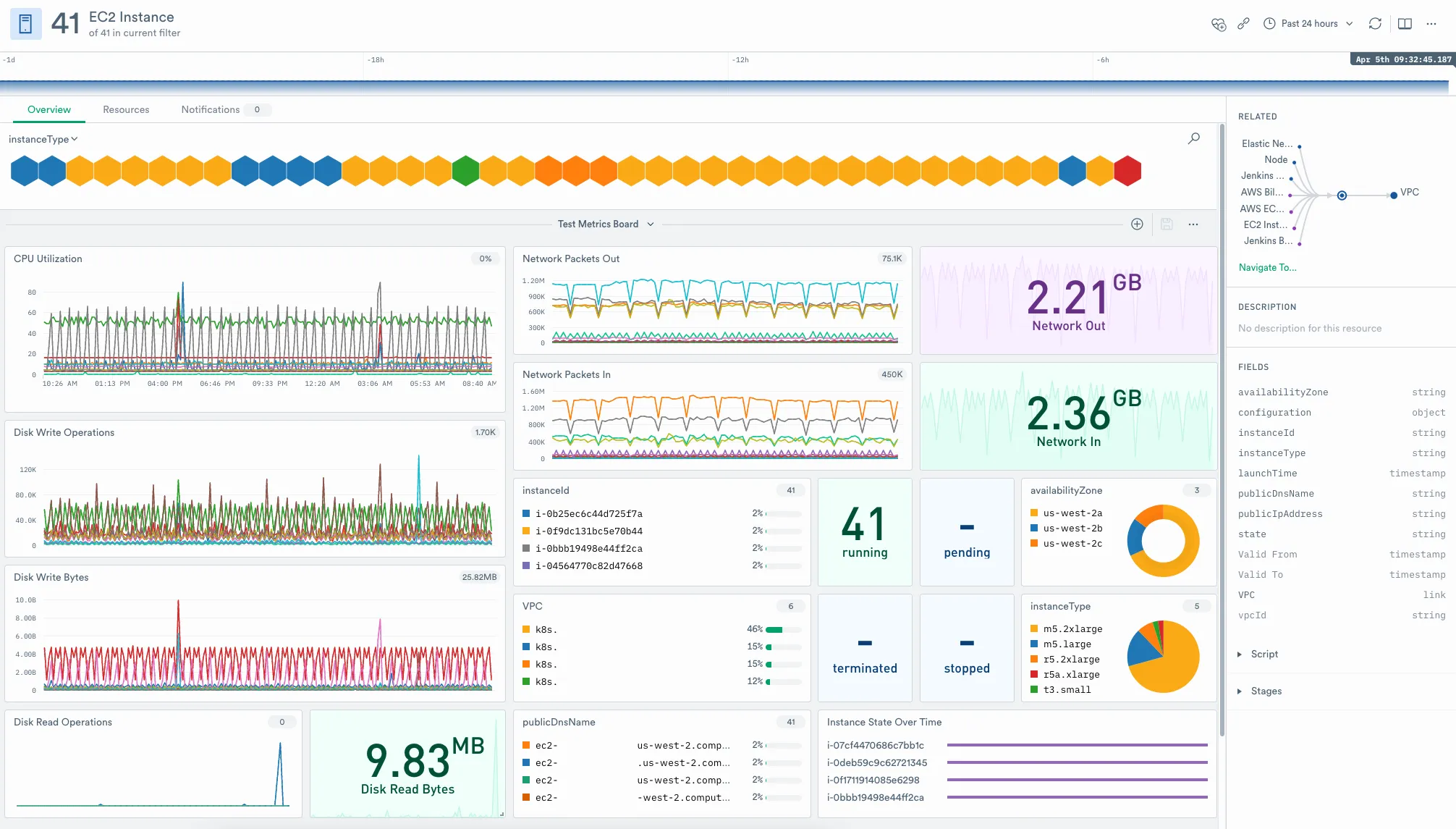Click the clock icon beside Past 24 hours
Image resolution: width=1456 pixels, height=829 pixels.
(1269, 24)
